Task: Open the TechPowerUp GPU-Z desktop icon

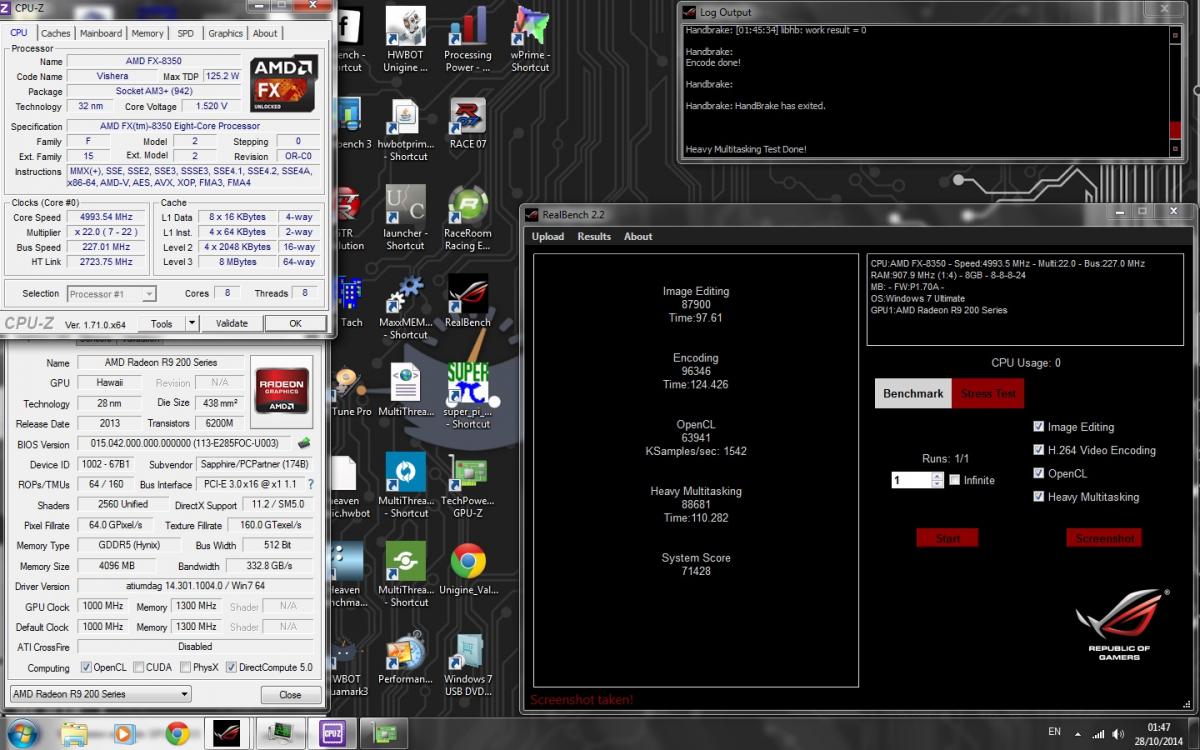Action: click(467, 486)
